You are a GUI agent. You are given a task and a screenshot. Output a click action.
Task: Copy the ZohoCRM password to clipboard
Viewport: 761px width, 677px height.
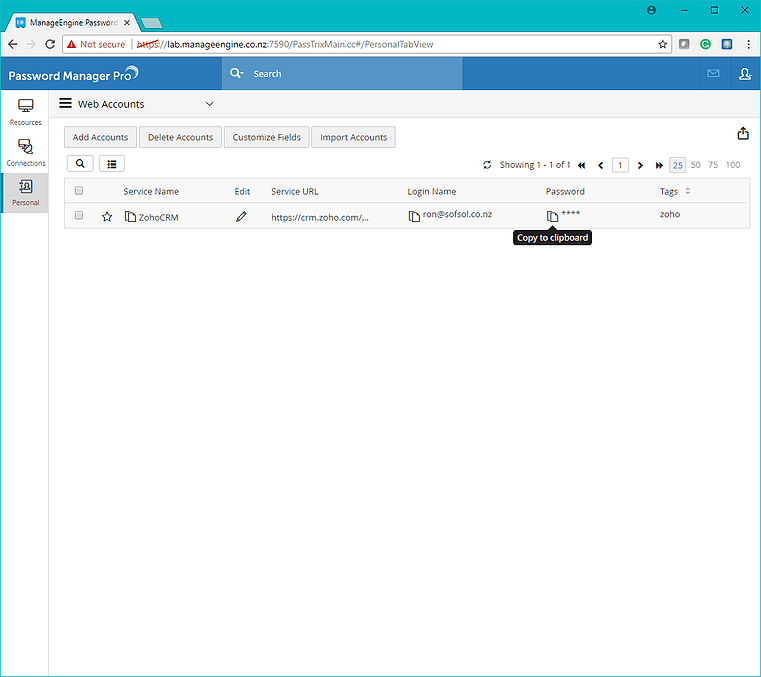552,216
